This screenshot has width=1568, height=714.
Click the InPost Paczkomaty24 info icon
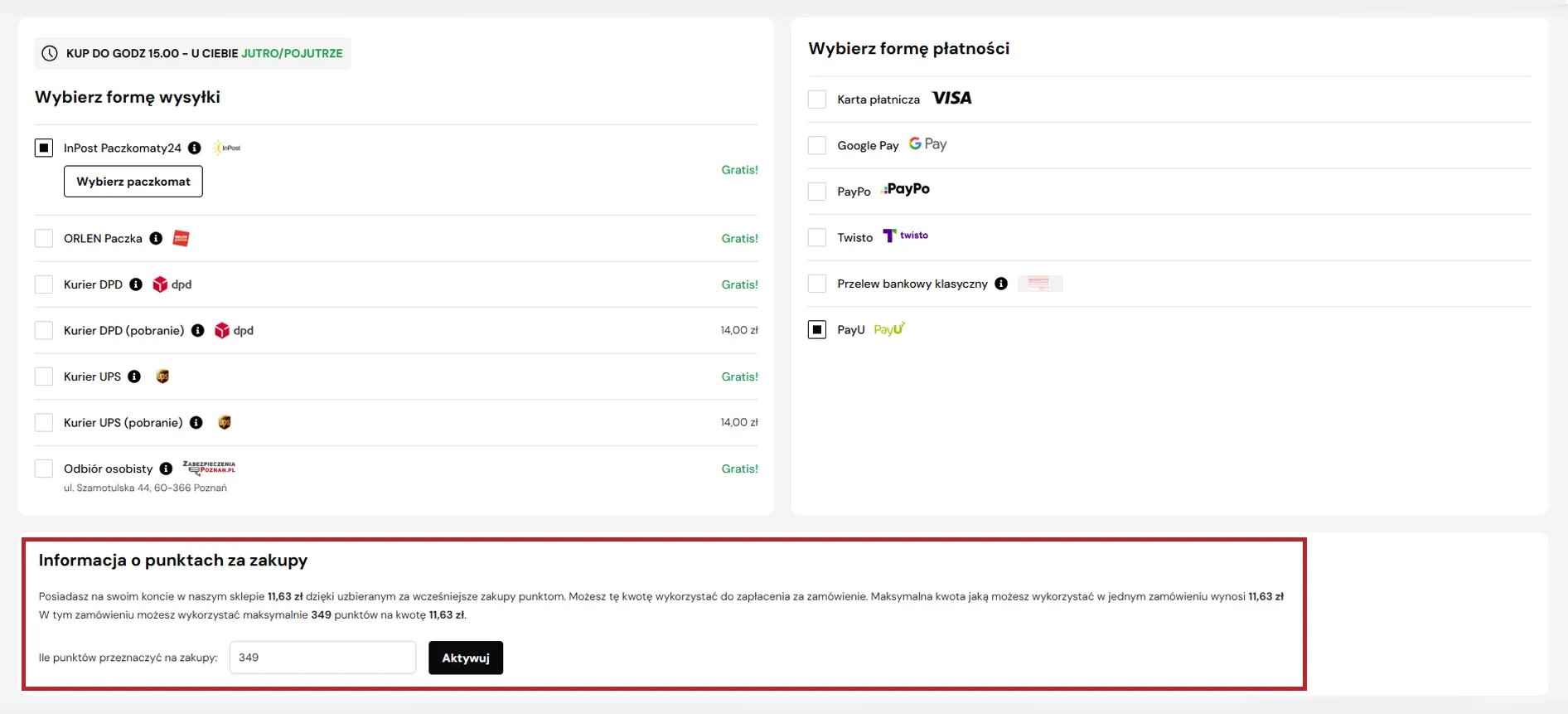[195, 148]
